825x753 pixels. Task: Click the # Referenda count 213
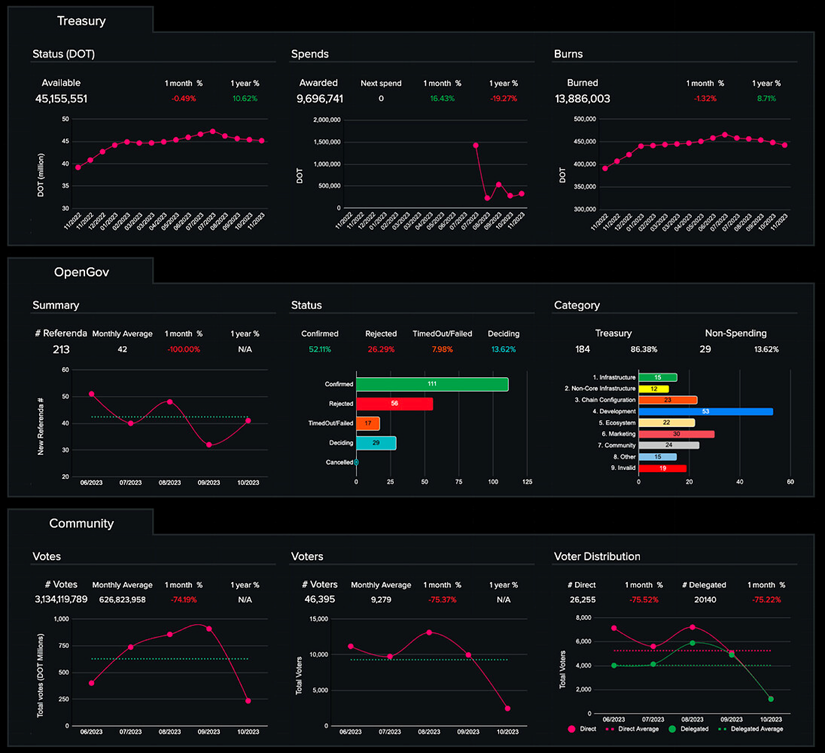pyautogui.click(x=61, y=349)
